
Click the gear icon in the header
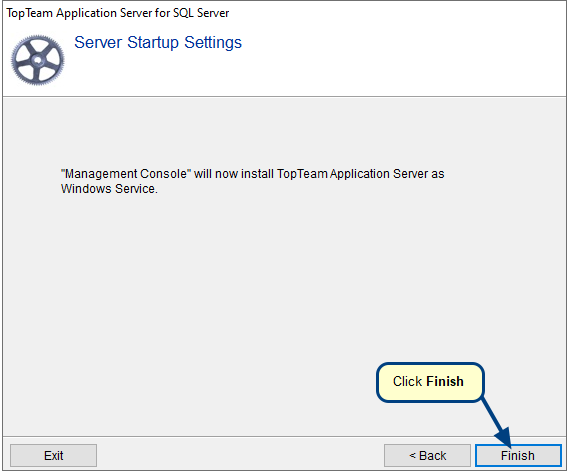pyautogui.click(x=37, y=60)
